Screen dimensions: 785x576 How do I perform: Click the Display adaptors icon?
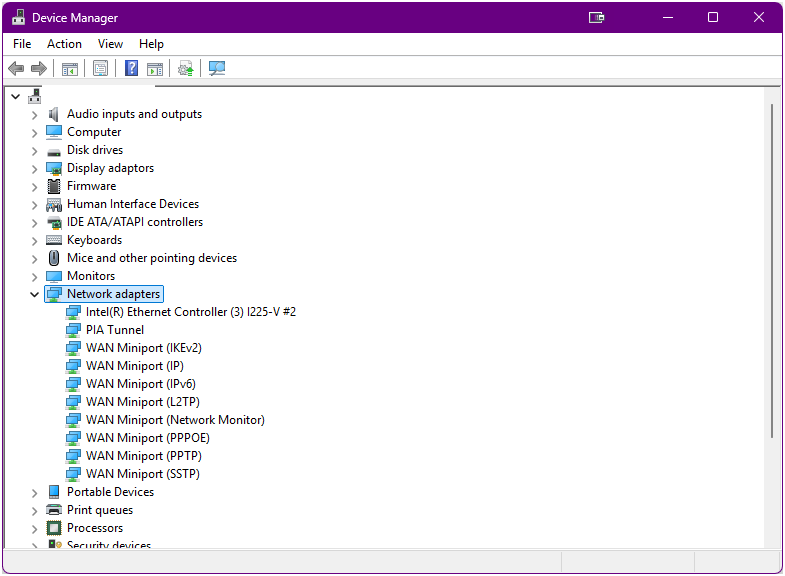(x=54, y=169)
